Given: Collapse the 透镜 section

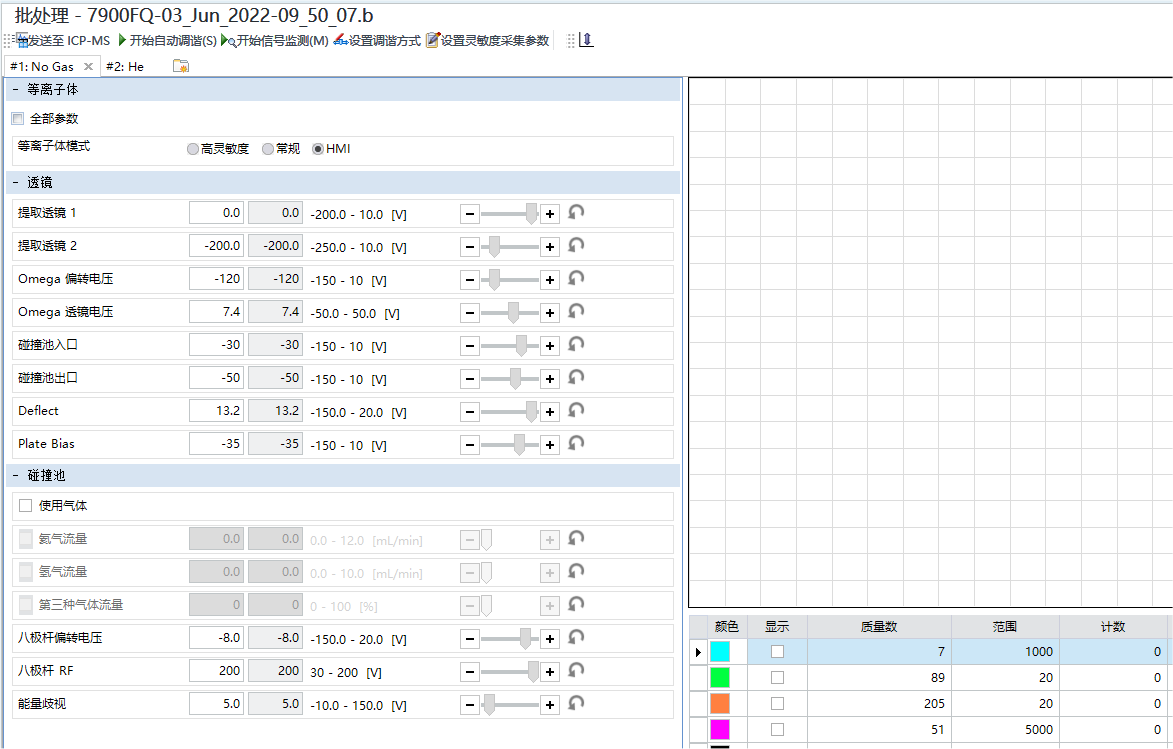Looking at the screenshot, I should coord(16,183).
